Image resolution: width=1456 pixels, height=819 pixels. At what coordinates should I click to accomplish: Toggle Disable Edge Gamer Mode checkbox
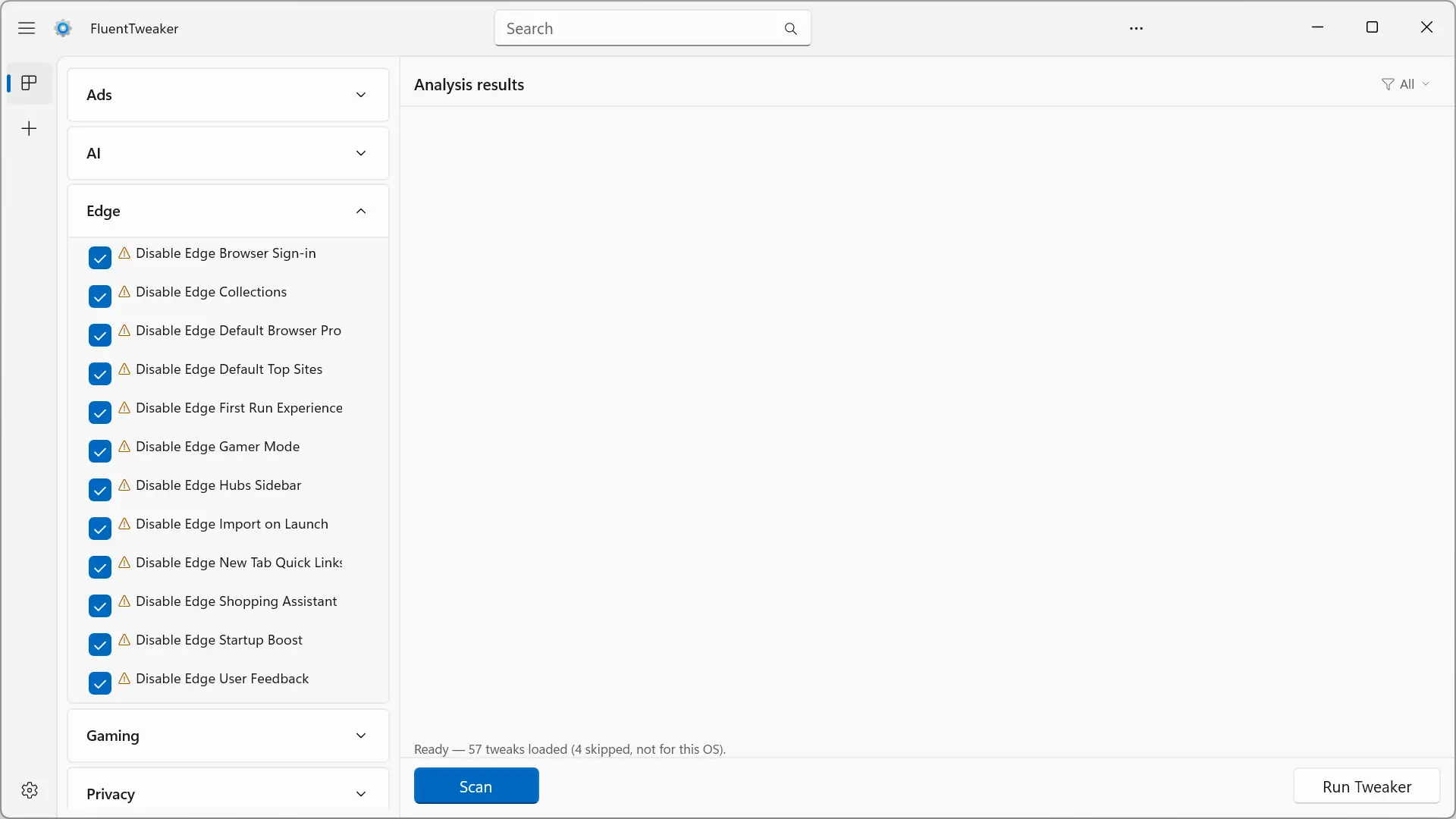click(100, 451)
